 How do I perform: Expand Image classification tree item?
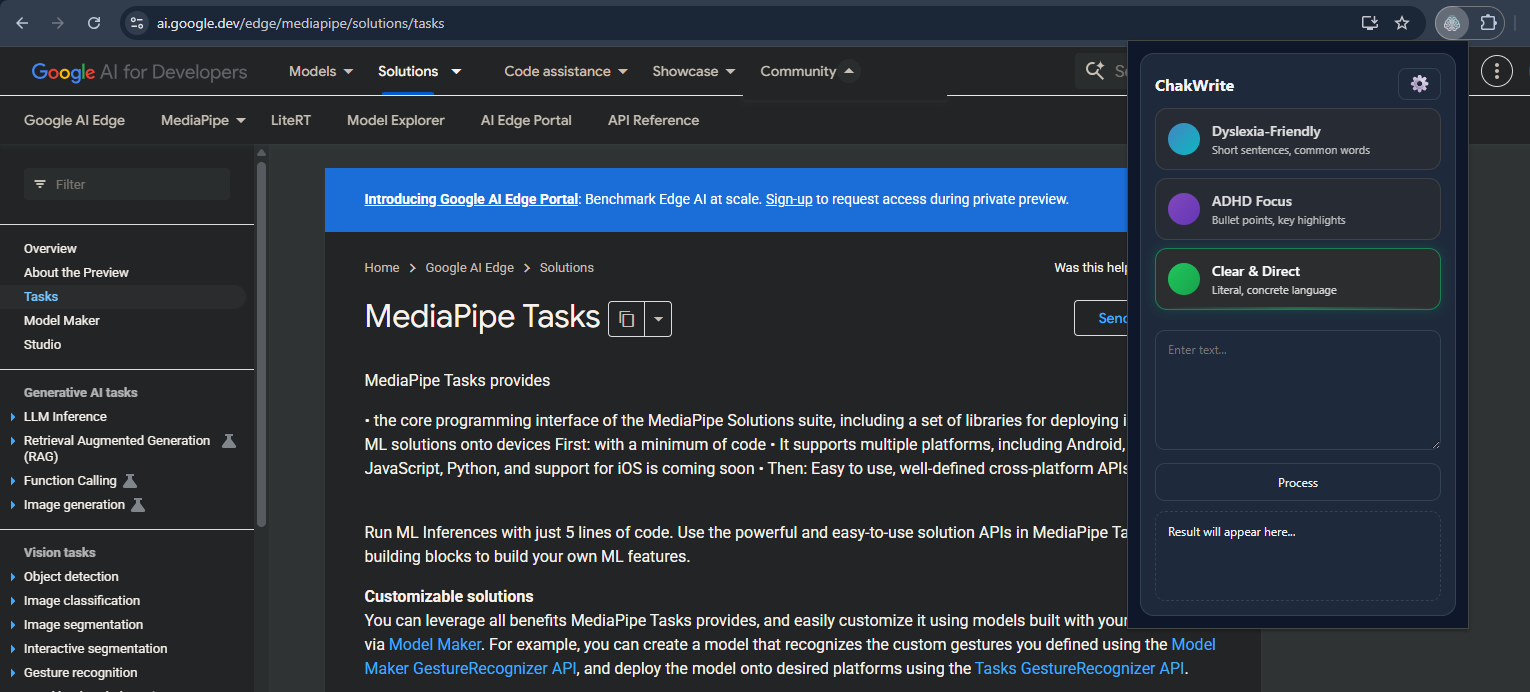(x=13, y=601)
